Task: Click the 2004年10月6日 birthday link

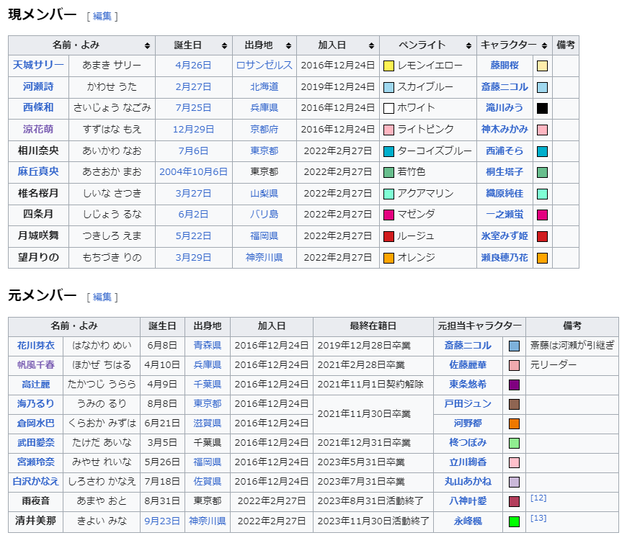Action: [193, 172]
